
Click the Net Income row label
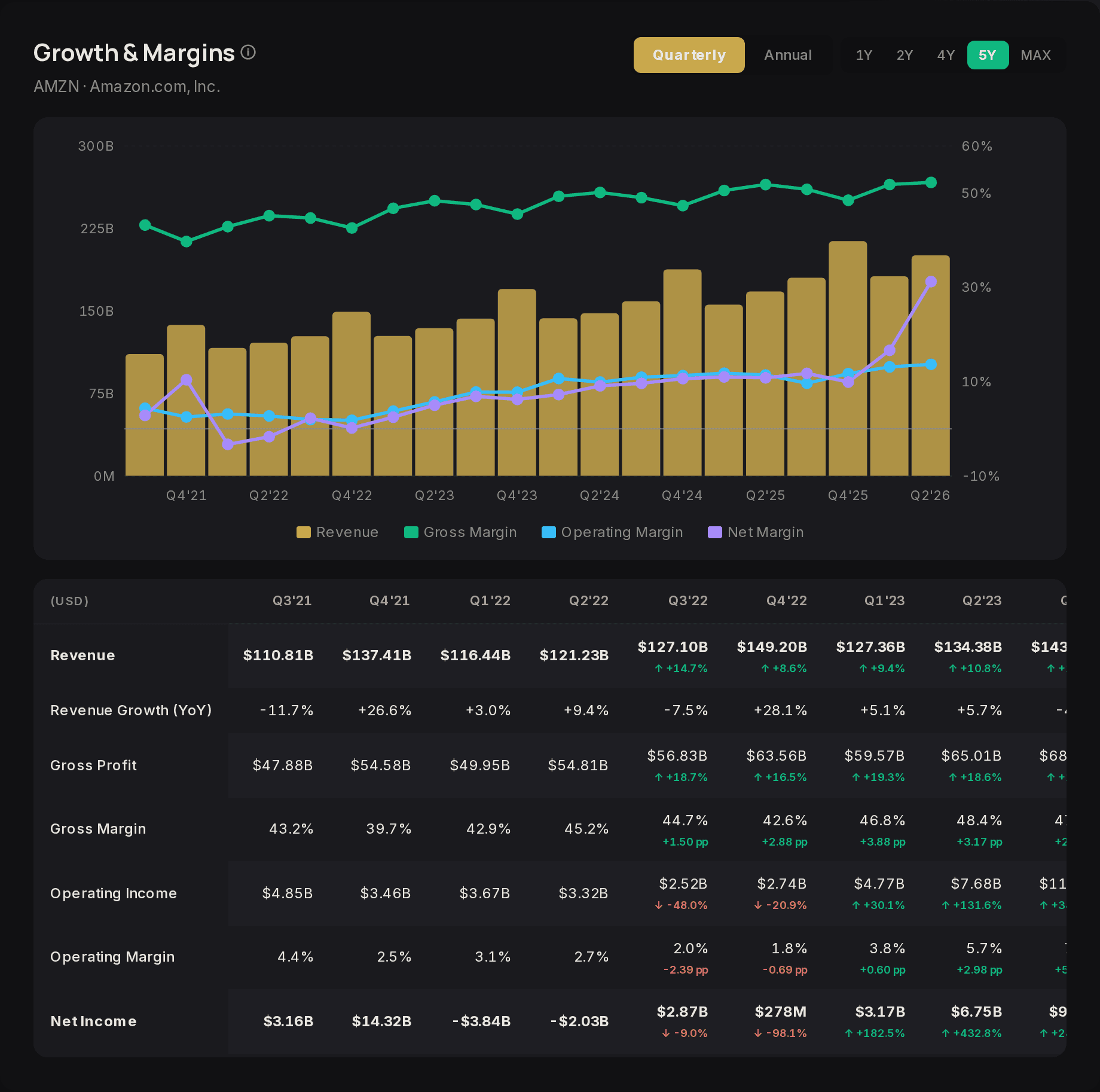(93, 1021)
